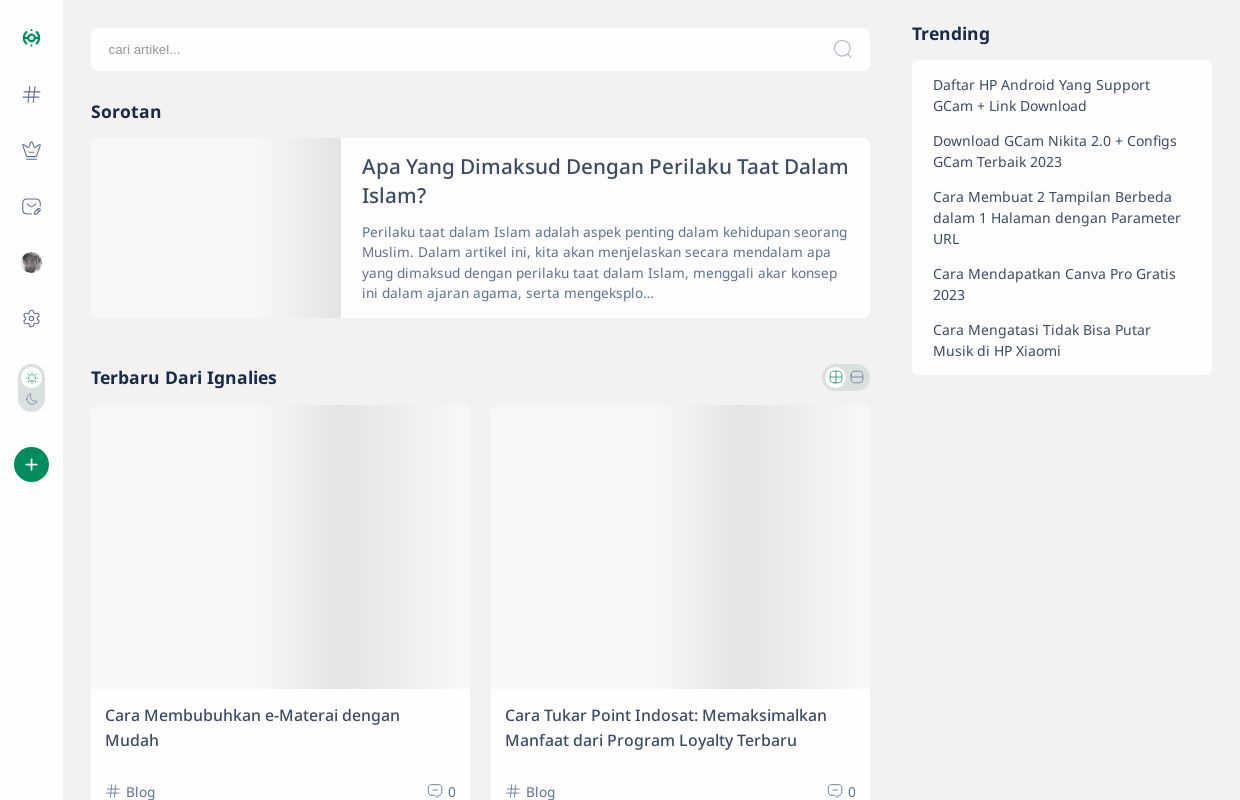1240x800 pixels.
Task: Select the grid view layout toggle
Action: tap(836, 377)
